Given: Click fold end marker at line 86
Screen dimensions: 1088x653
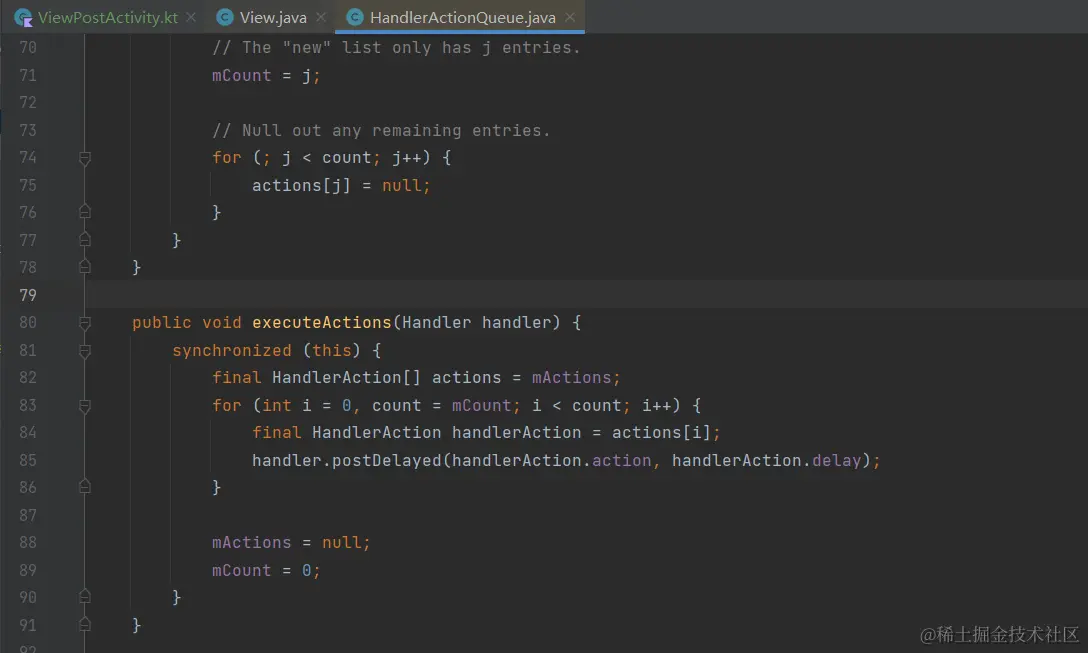Looking at the screenshot, I should point(85,486).
